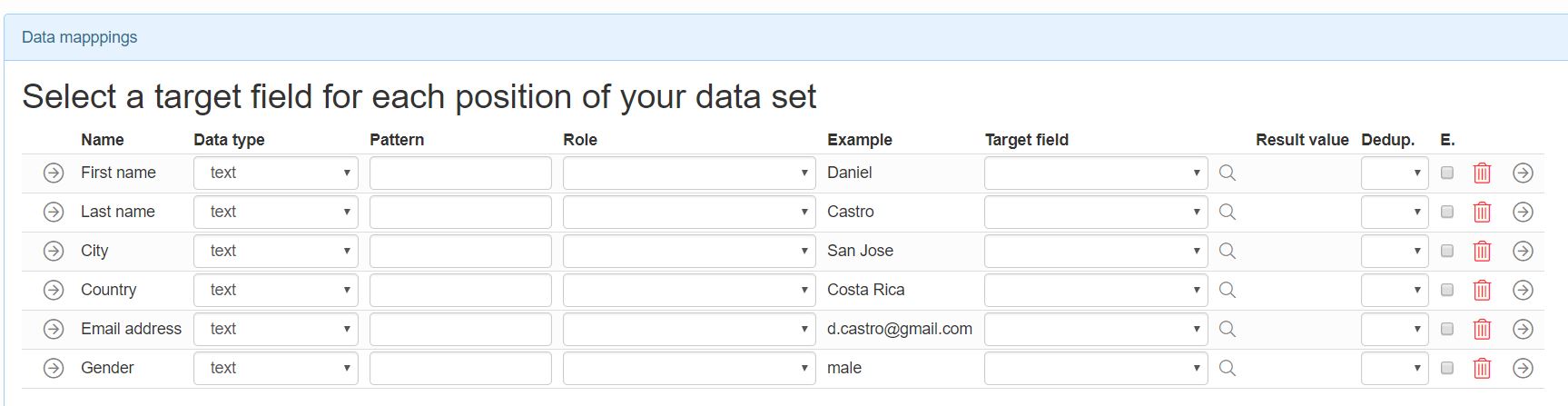Click right-side arrow icon in Gender row
The image size is (1568, 406).
coord(1523,368)
